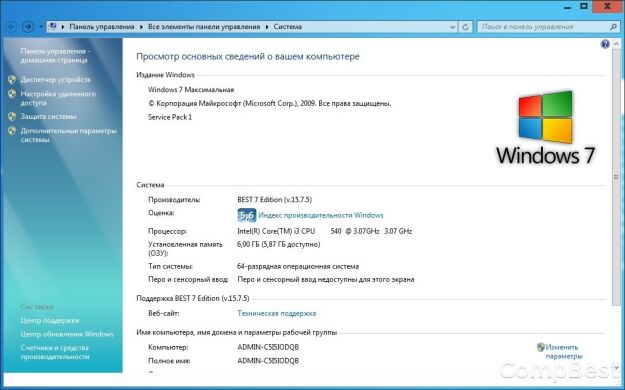This screenshot has height=390, width=625.
Task: Open recent pages dropdown next to forward arrow
Action: tap(41, 27)
